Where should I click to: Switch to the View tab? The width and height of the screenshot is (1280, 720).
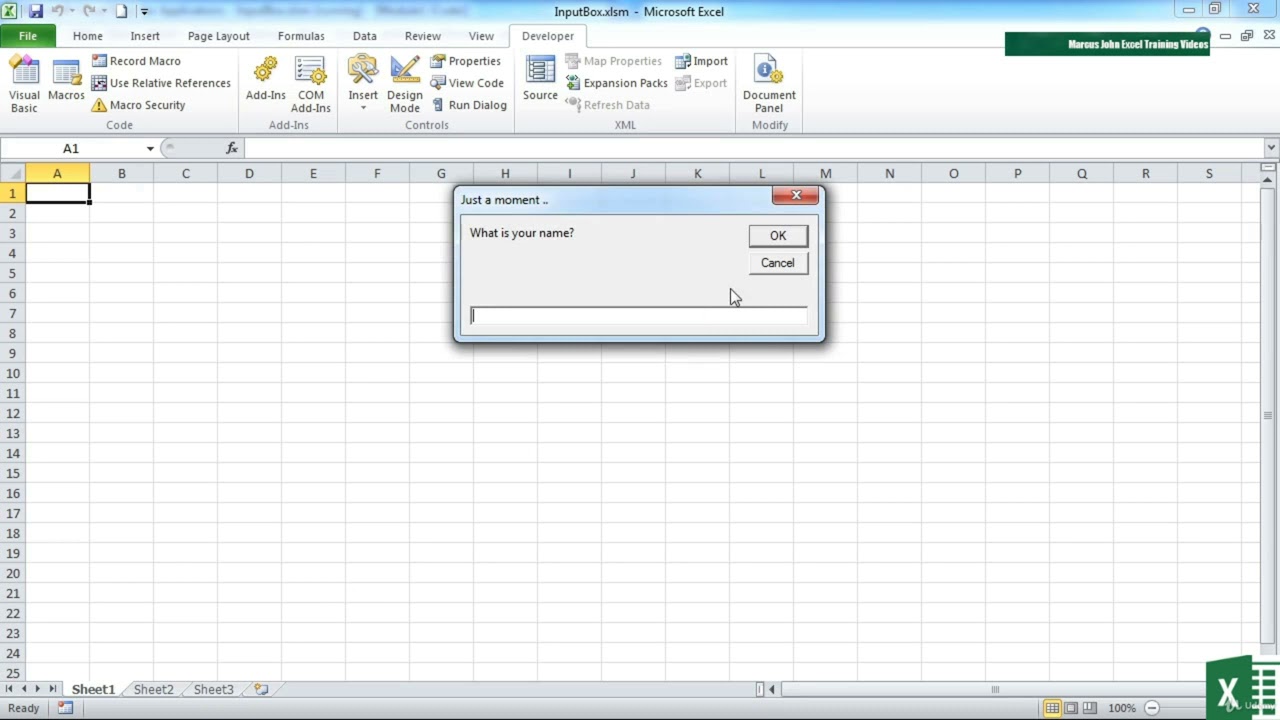(x=481, y=36)
